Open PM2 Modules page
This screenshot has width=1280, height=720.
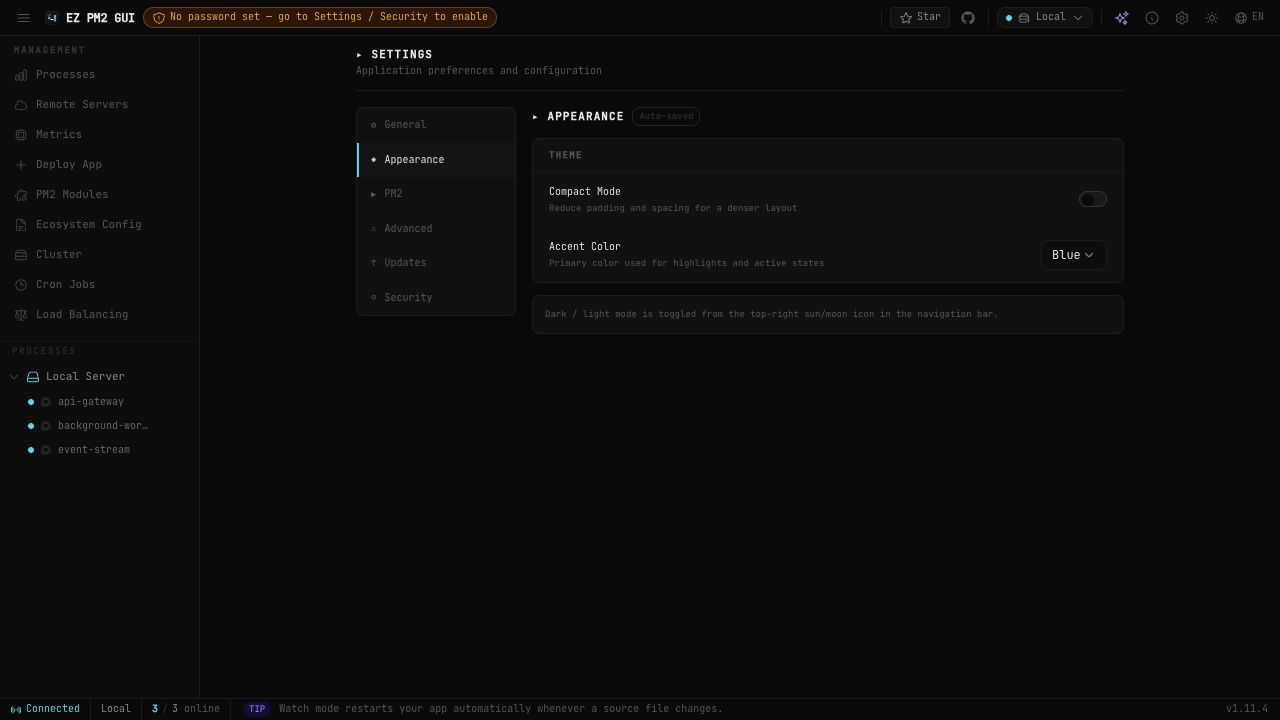pyautogui.click(x=99, y=195)
